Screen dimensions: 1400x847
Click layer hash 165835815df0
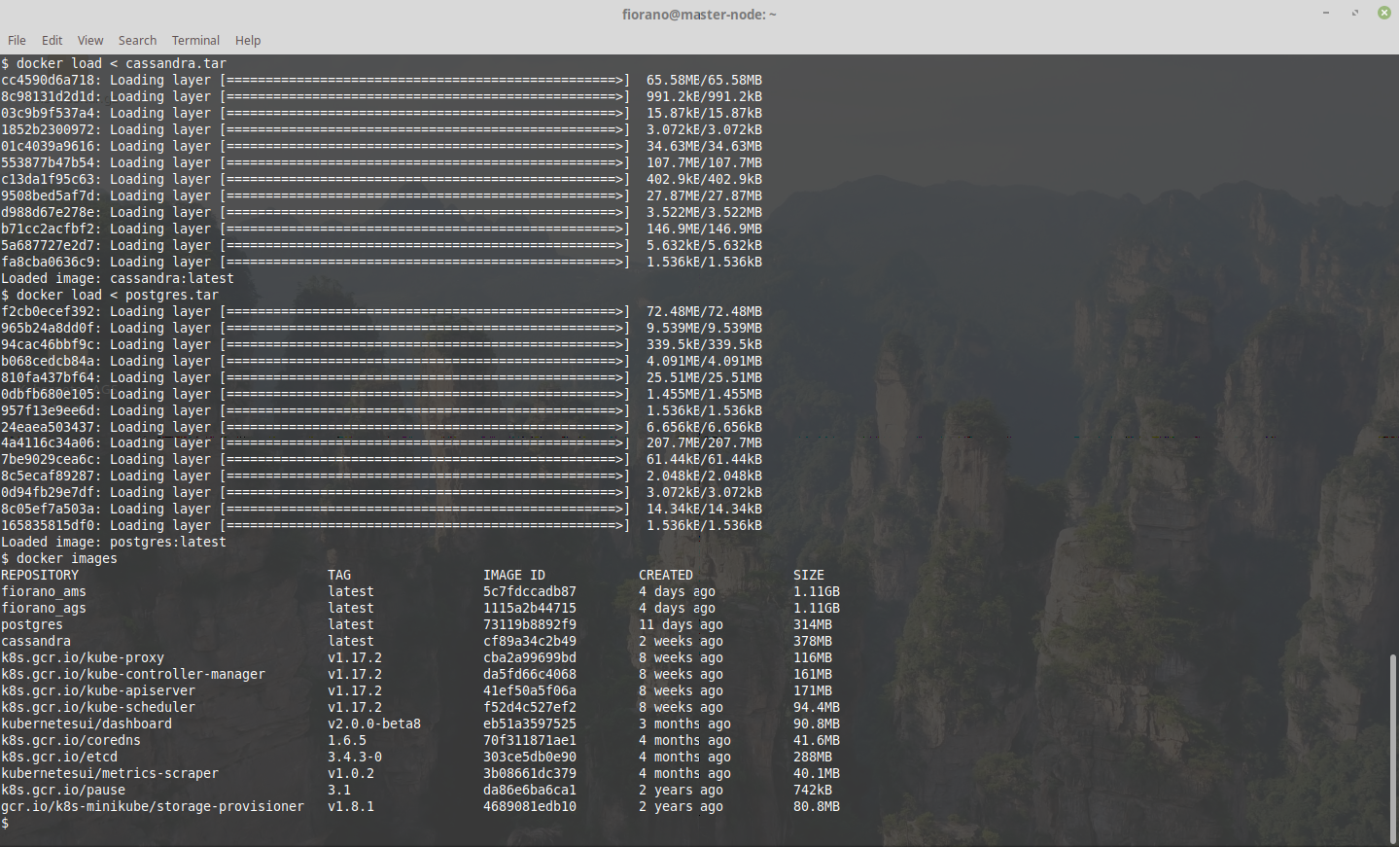(x=48, y=525)
